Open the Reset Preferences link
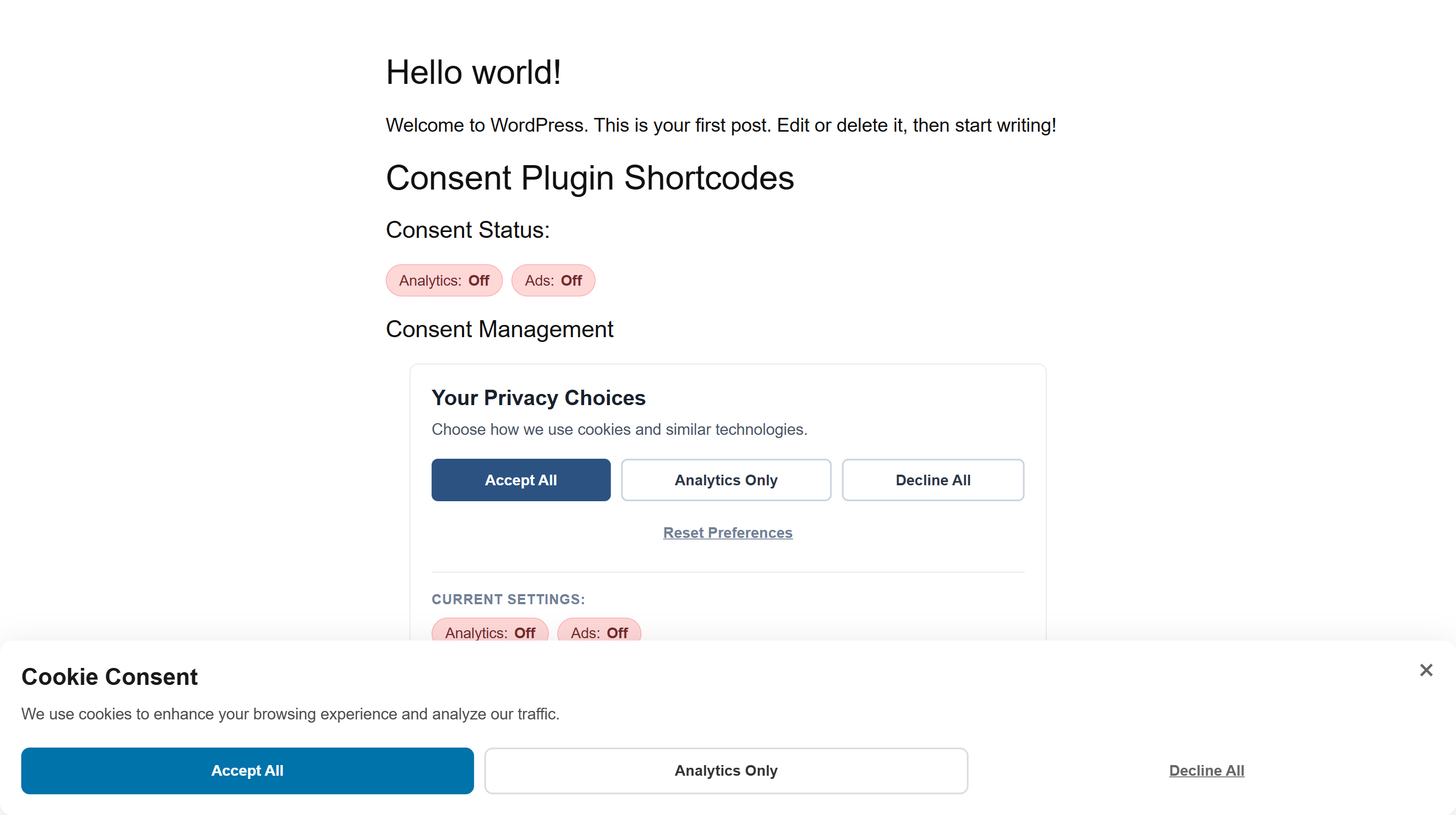Viewport: 1456px width, 815px height. [x=727, y=533]
